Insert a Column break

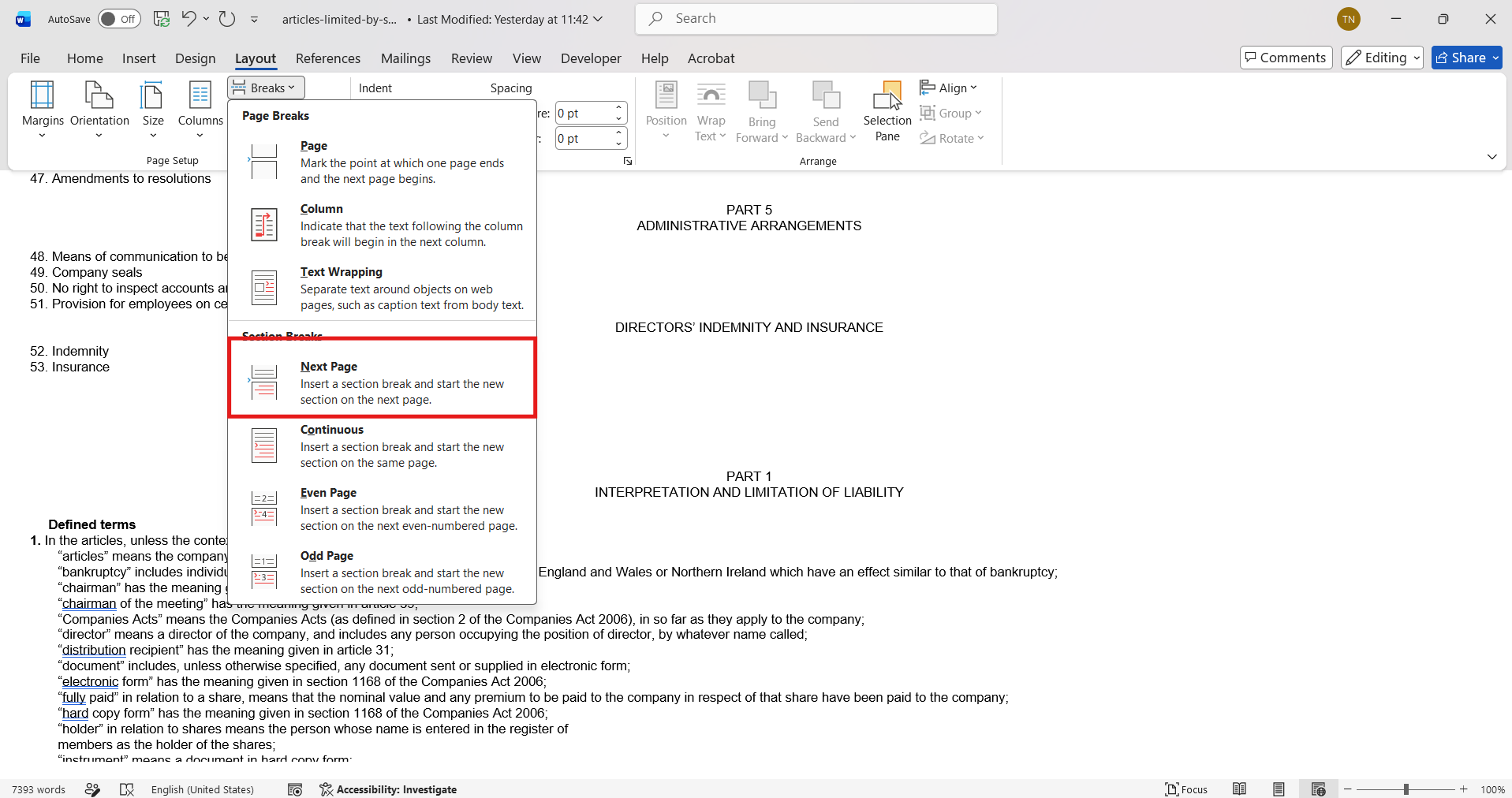click(383, 225)
